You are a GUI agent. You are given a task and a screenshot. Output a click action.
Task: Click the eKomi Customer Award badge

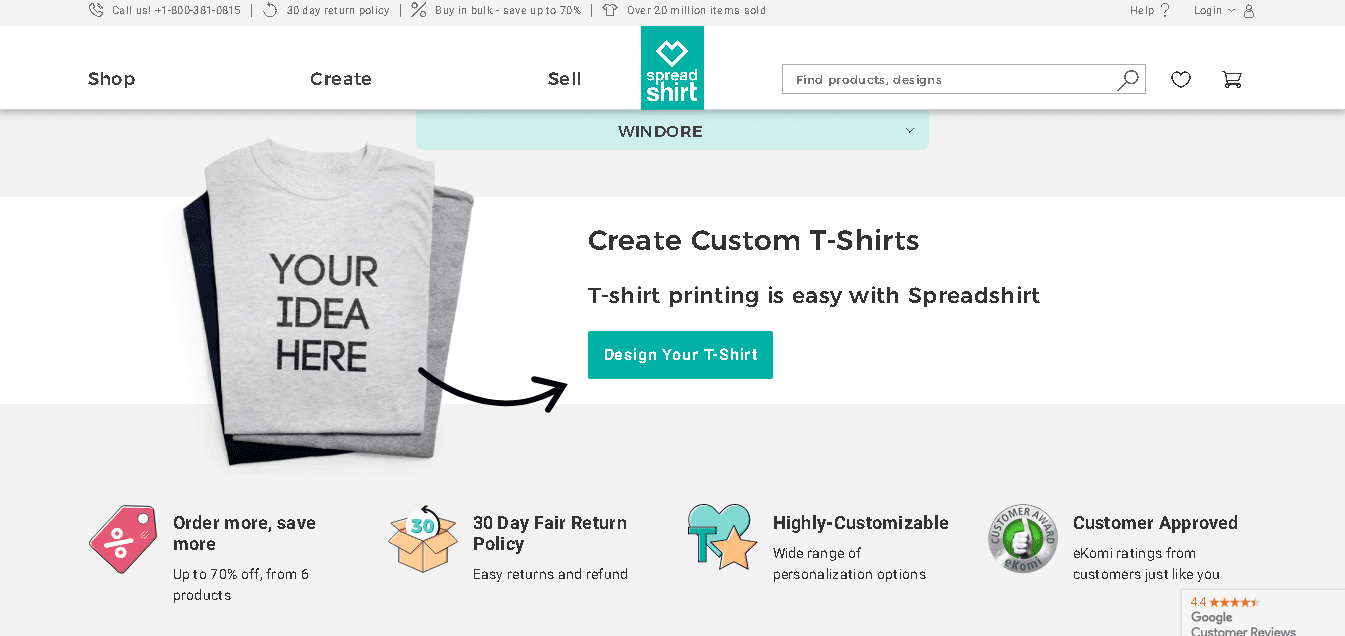click(1022, 539)
